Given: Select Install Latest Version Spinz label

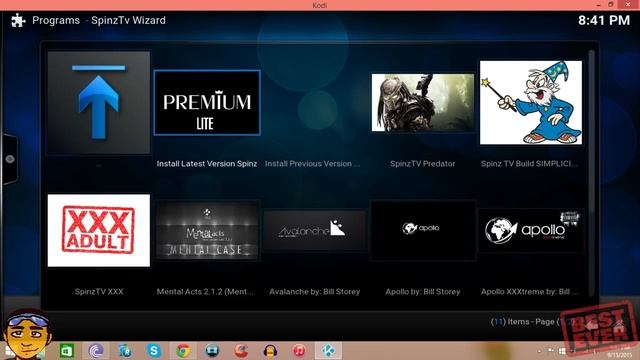Looking at the screenshot, I should 207,164.
